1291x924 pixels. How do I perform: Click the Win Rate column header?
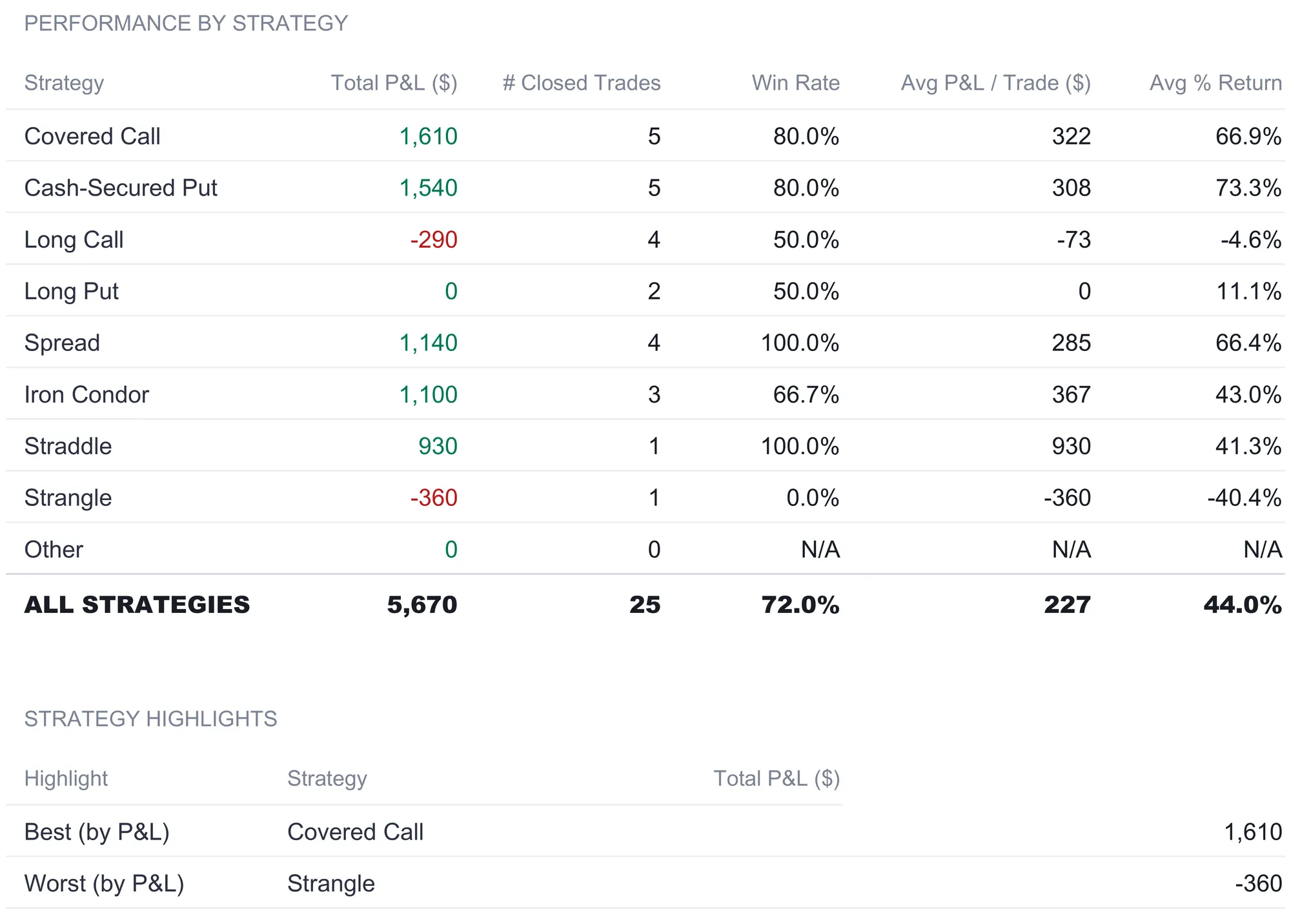click(x=795, y=83)
